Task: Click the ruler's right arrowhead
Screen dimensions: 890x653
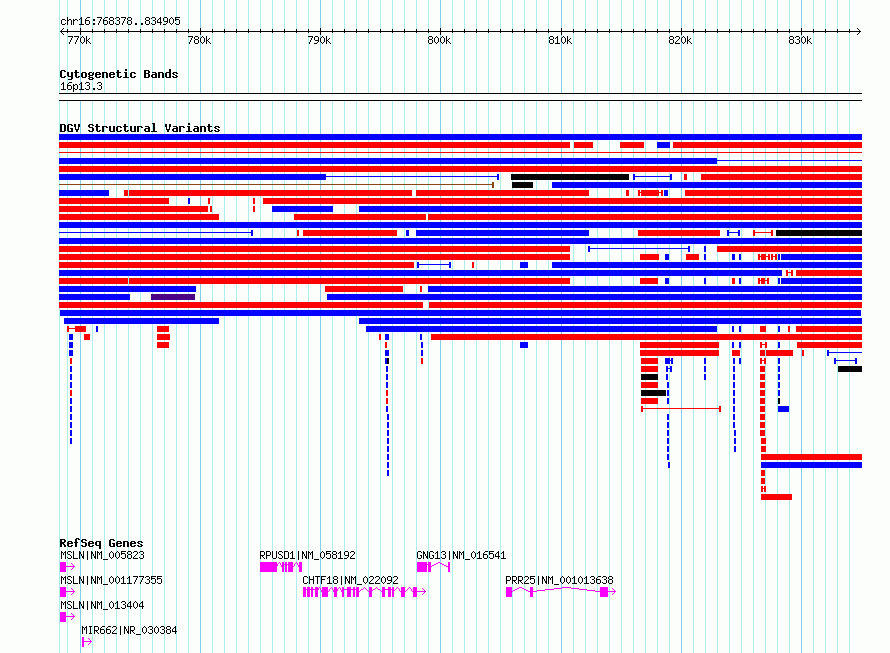Action: pos(859,31)
